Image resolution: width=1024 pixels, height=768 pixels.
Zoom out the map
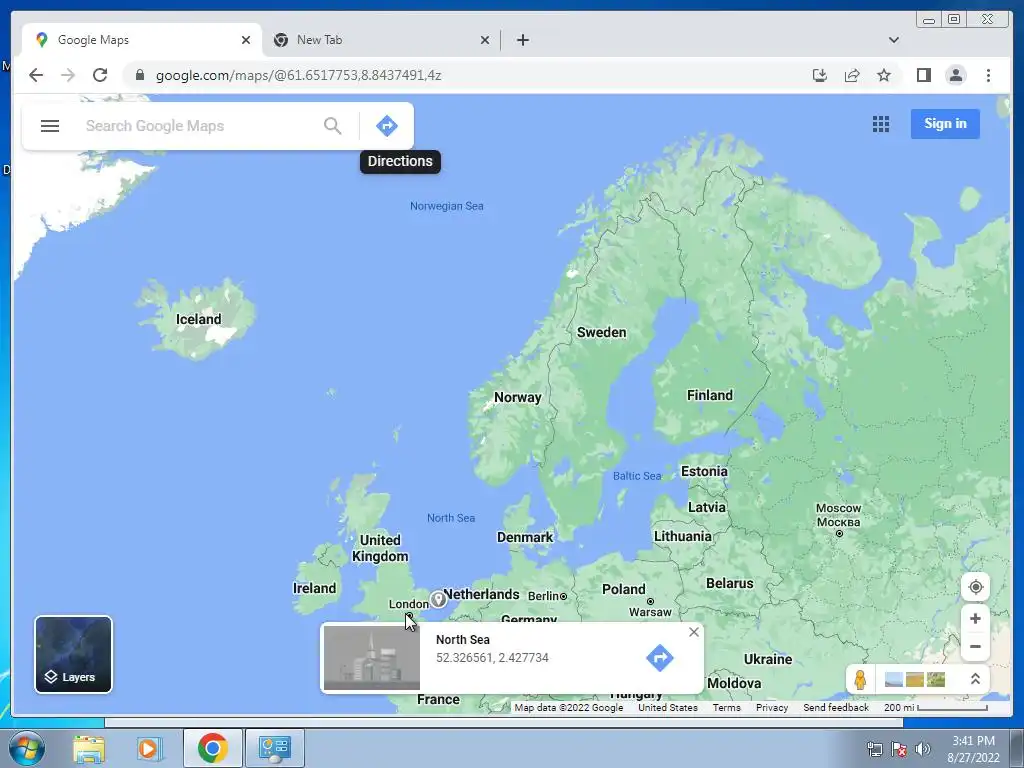(x=975, y=647)
